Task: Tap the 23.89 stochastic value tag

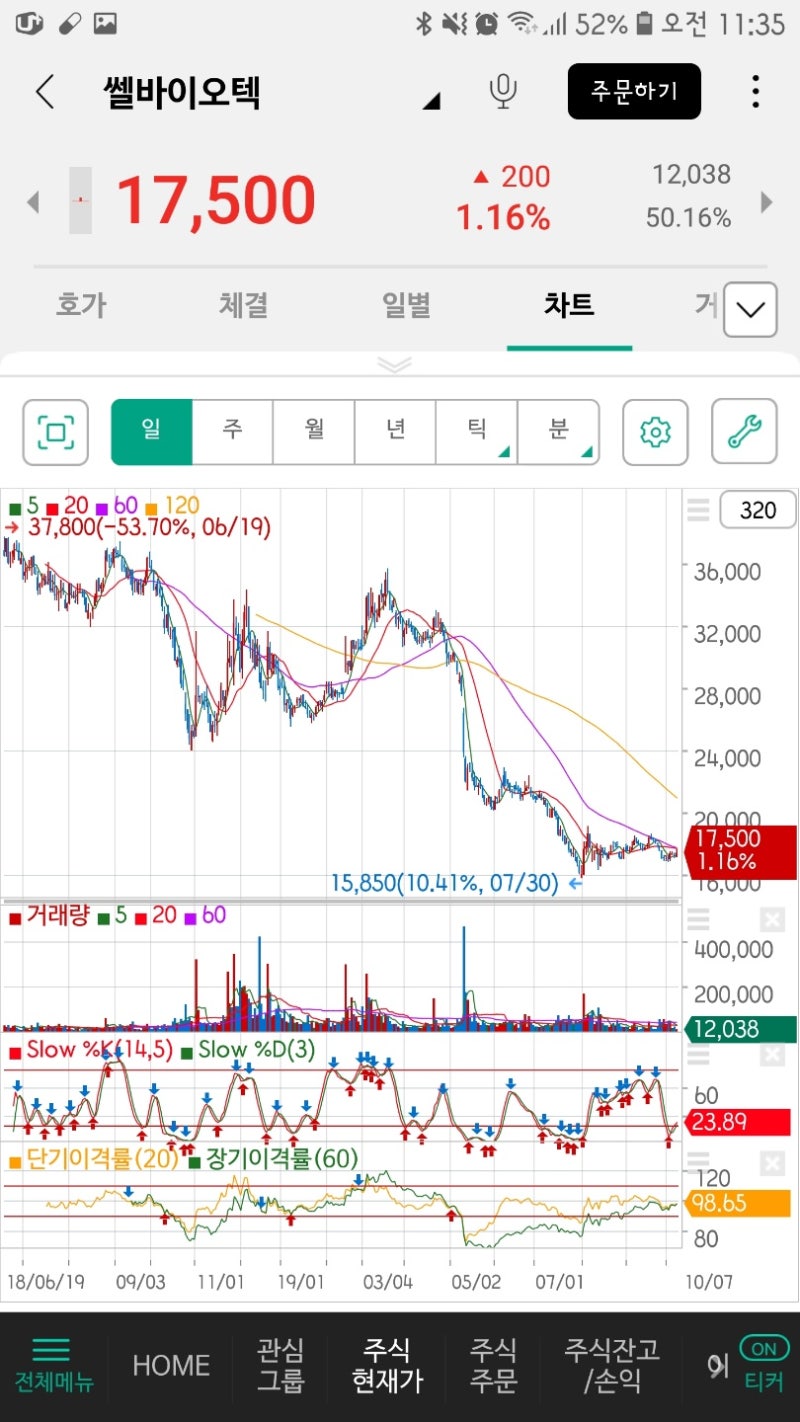Action: (x=740, y=1122)
